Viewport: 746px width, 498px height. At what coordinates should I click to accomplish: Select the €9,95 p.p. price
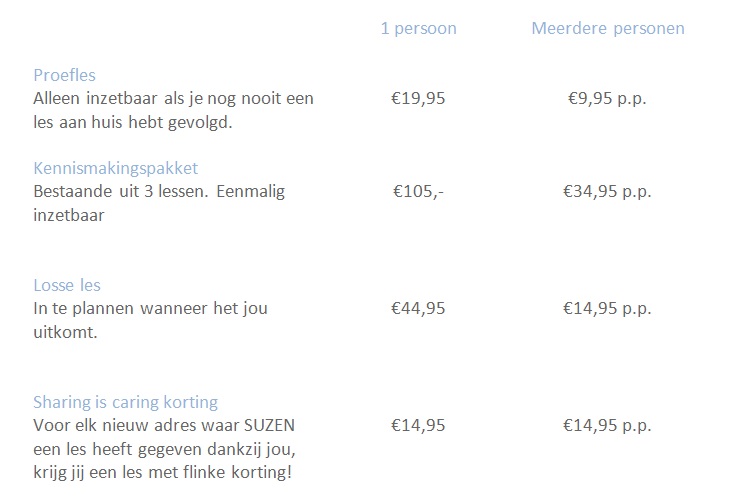[x=608, y=98]
